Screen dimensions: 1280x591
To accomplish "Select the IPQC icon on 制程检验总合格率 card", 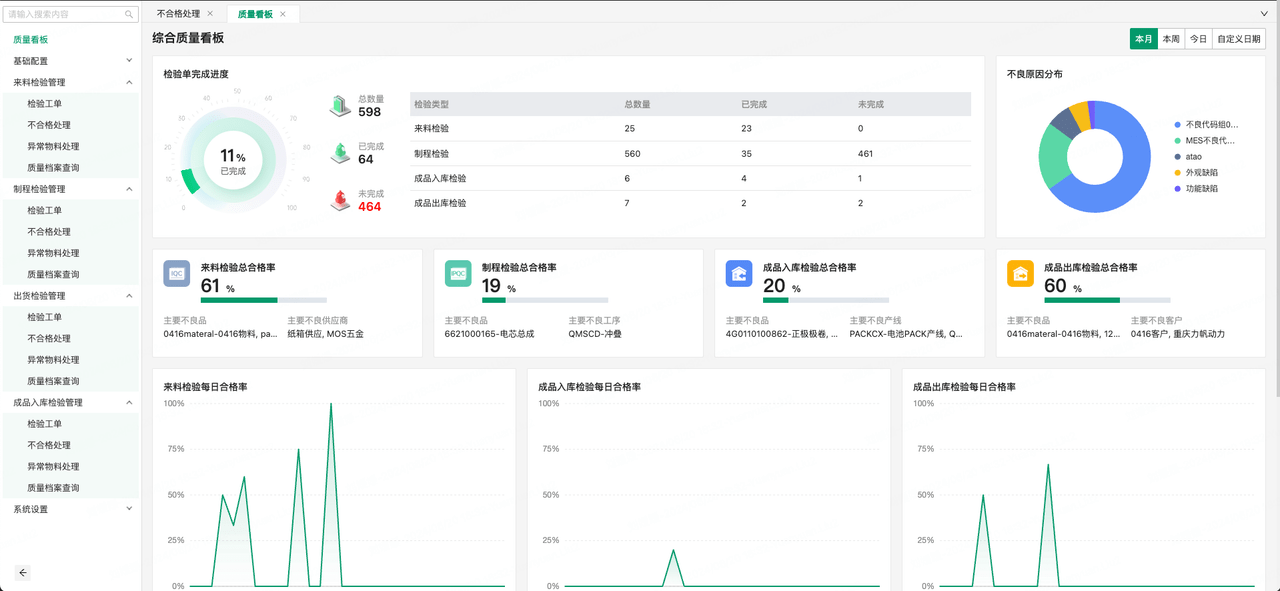I will coord(458,272).
